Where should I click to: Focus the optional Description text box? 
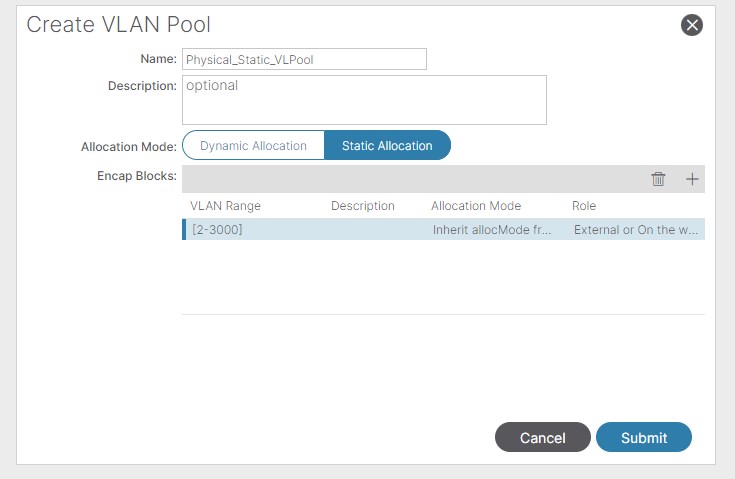point(364,100)
